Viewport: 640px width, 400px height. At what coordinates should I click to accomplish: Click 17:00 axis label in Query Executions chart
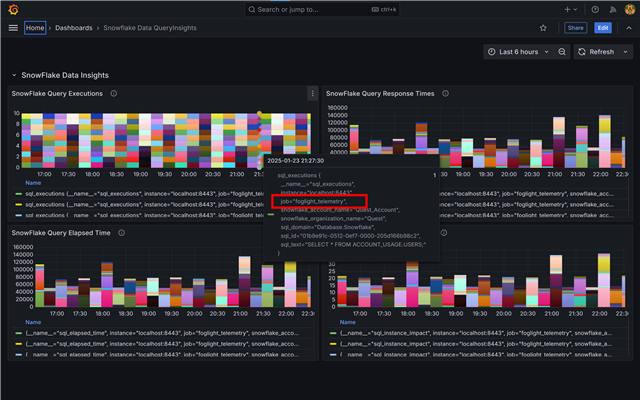coord(44,174)
